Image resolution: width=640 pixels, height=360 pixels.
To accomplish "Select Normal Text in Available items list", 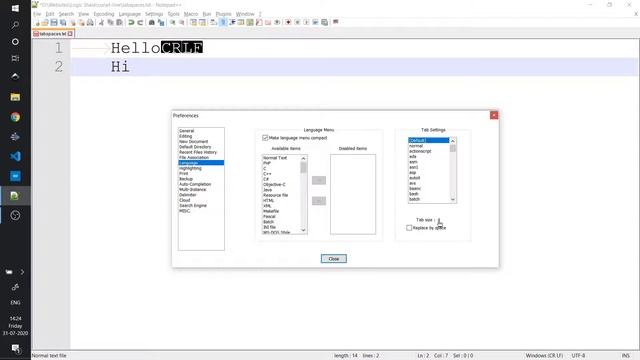I will coord(281,158).
